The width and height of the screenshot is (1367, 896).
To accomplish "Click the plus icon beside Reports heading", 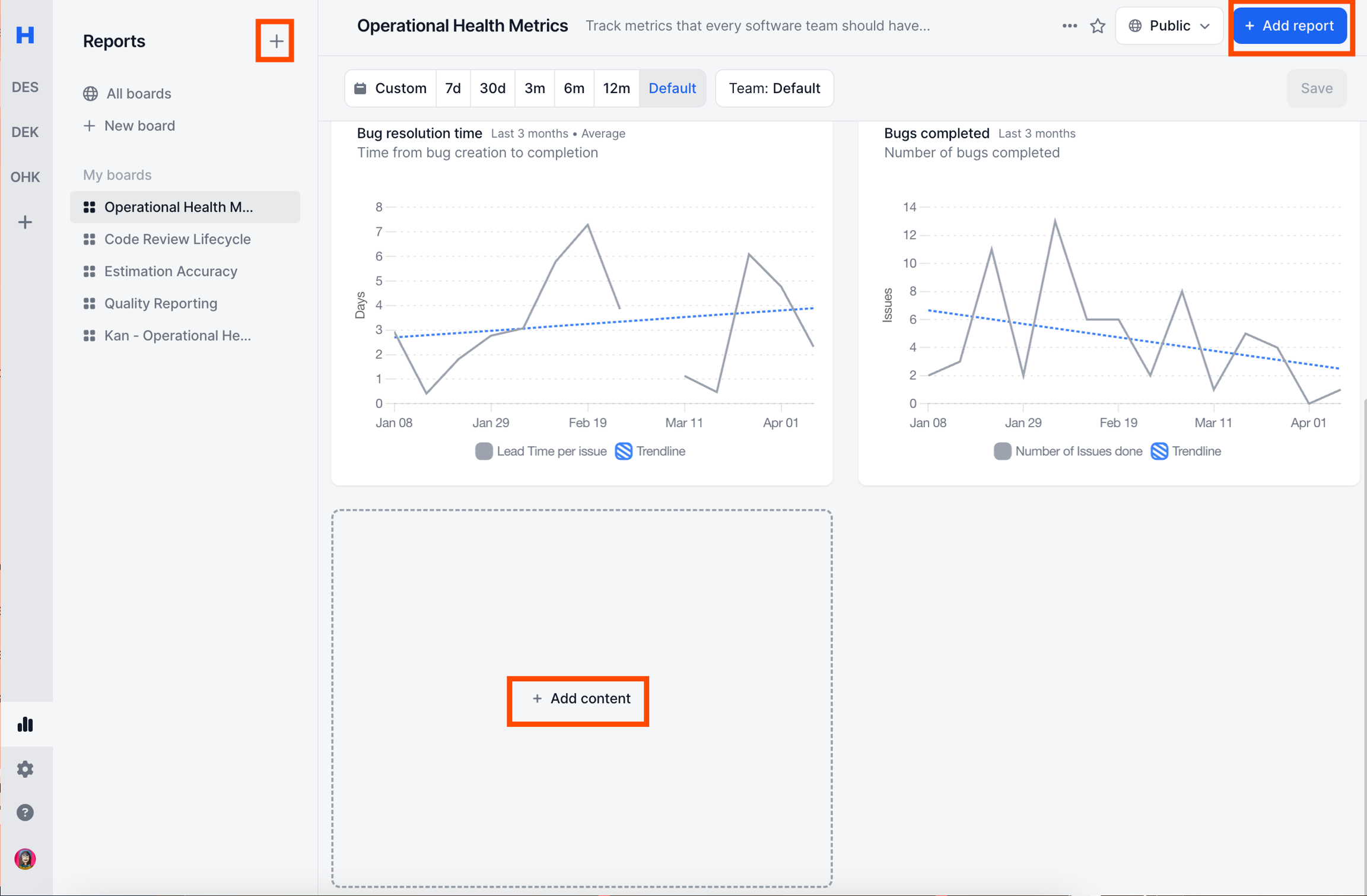I will [275, 41].
